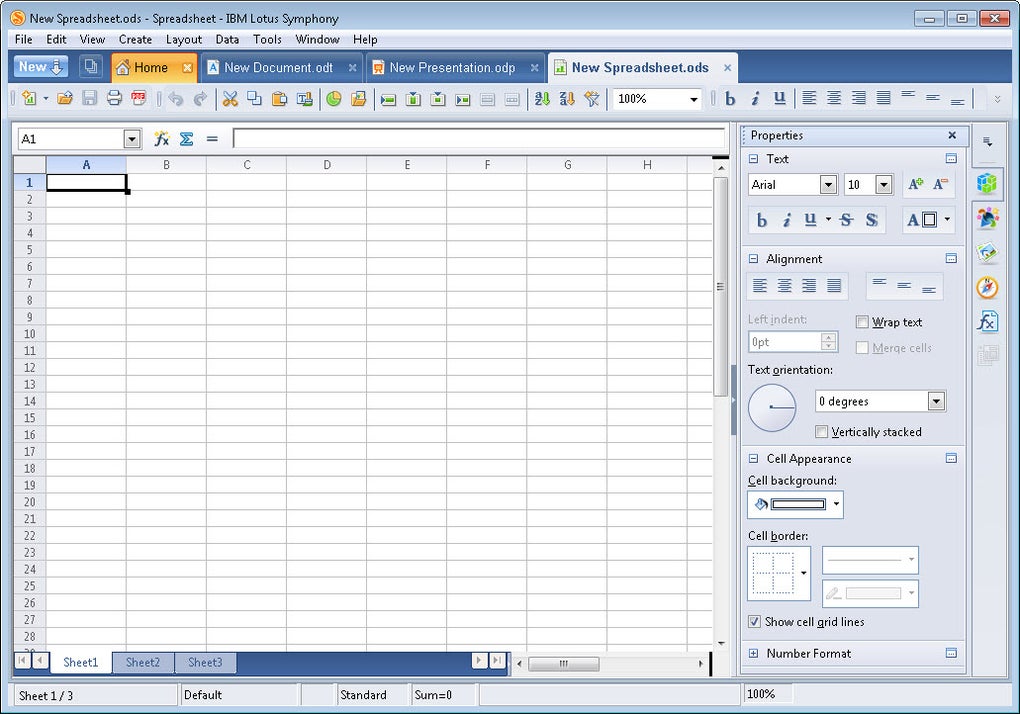Screen dimensions: 1020x714
Task: Uncheck Show cell grid lines
Action: pyautogui.click(x=754, y=622)
